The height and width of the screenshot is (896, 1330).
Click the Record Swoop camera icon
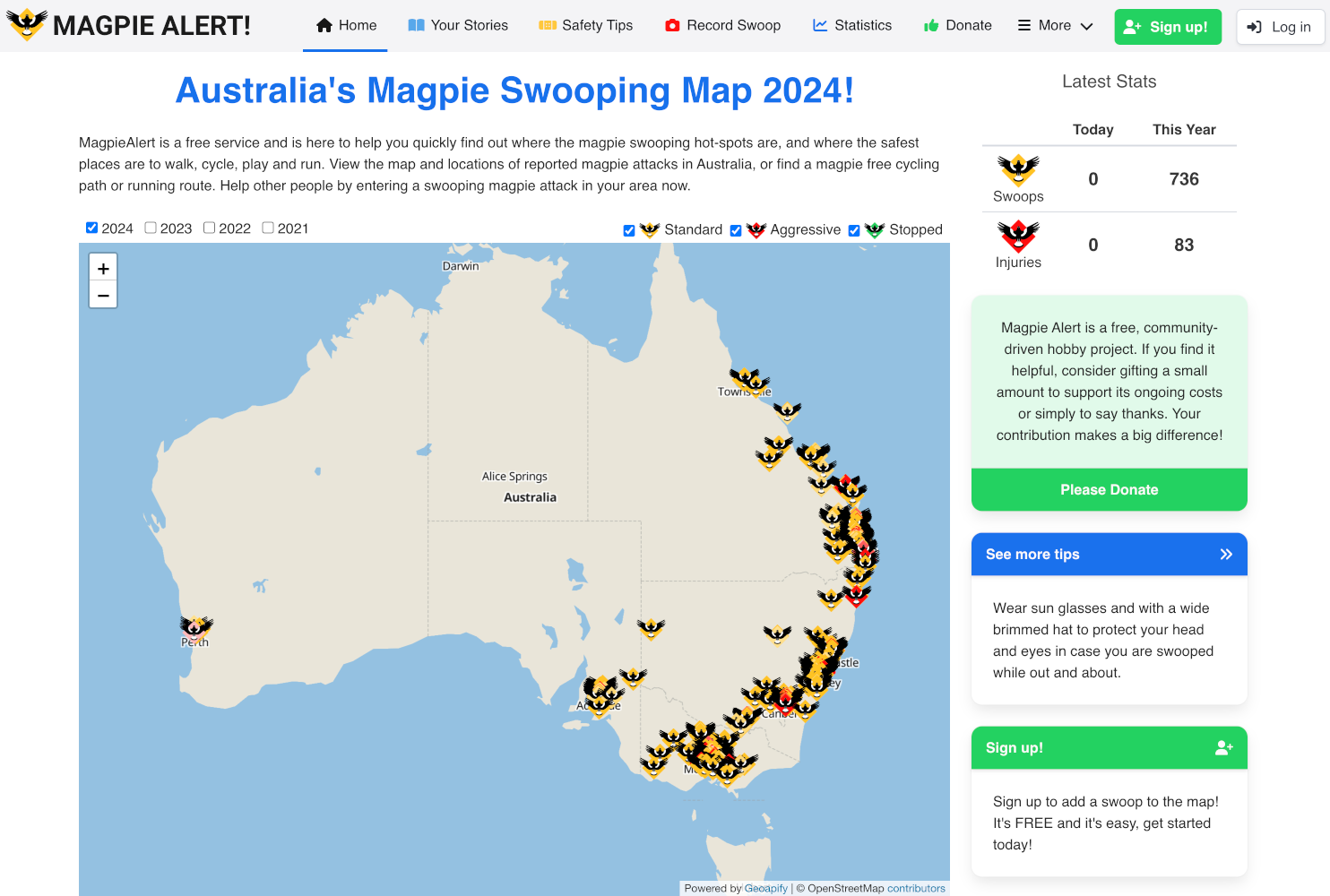pyautogui.click(x=672, y=25)
